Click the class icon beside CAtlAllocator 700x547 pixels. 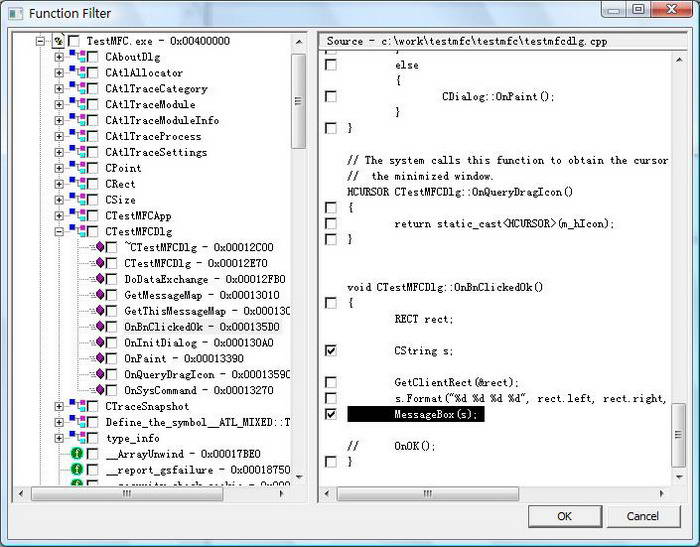pos(77,72)
